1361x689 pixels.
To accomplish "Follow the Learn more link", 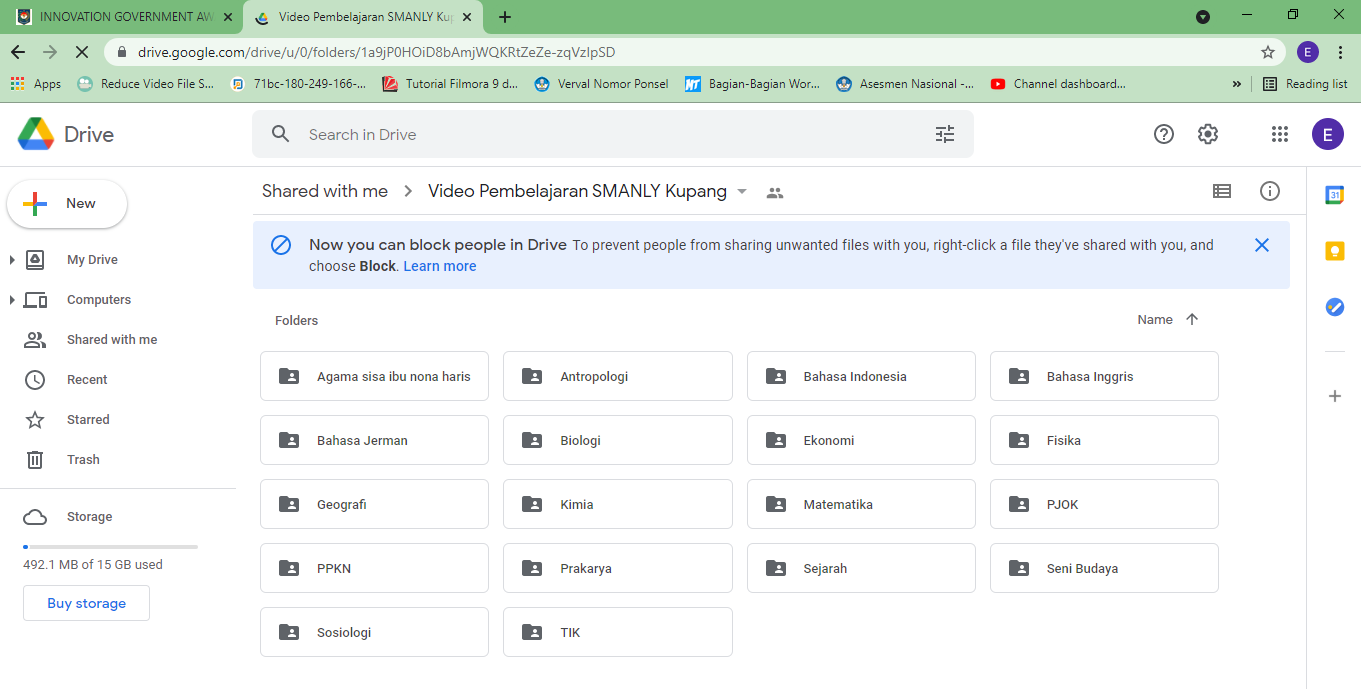I will (x=439, y=266).
